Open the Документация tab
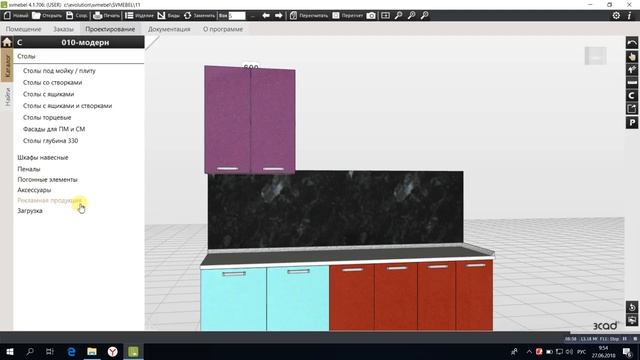This screenshot has height=360, width=640. pos(169,29)
